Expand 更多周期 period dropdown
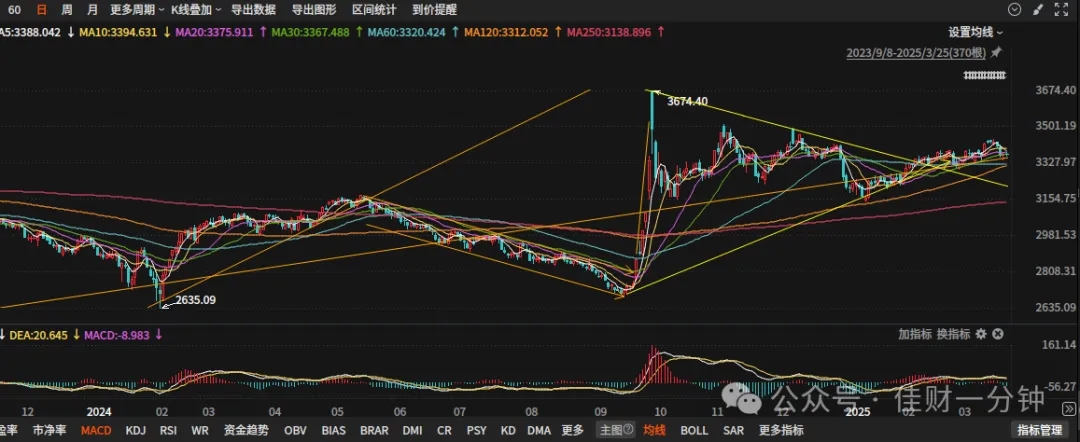Screen dimensions: 1080x442 tap(137, 10)
